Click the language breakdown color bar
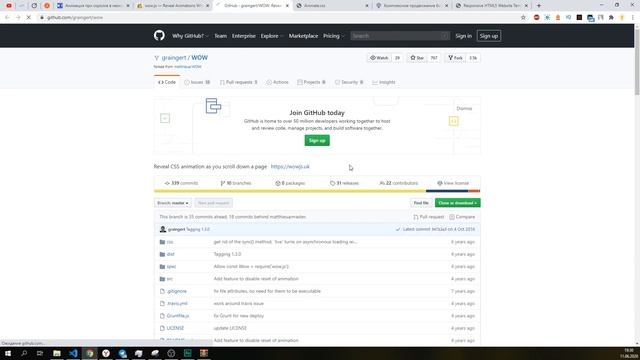 (x=317, y=191)
